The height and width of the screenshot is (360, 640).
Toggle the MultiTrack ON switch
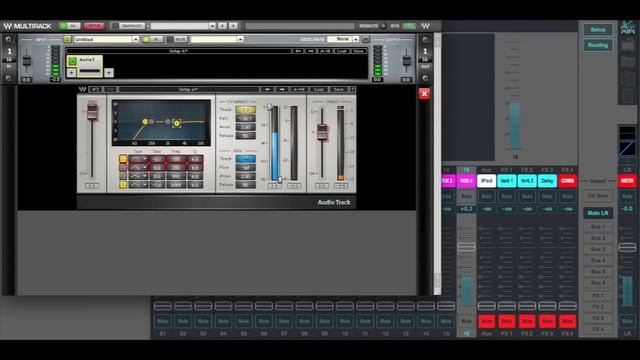point(70,26)
